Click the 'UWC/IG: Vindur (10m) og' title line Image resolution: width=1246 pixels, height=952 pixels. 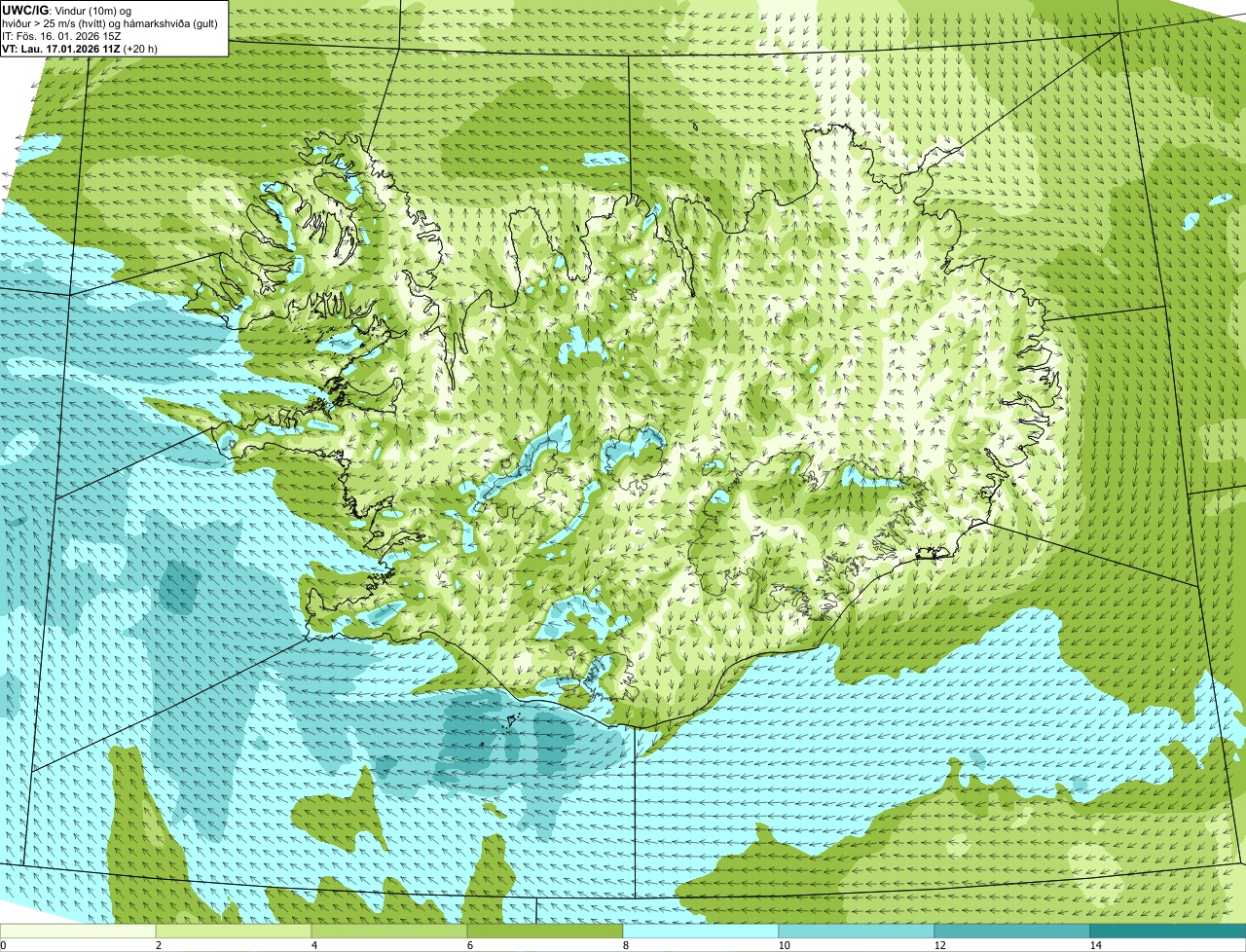(x=66, y=10)
